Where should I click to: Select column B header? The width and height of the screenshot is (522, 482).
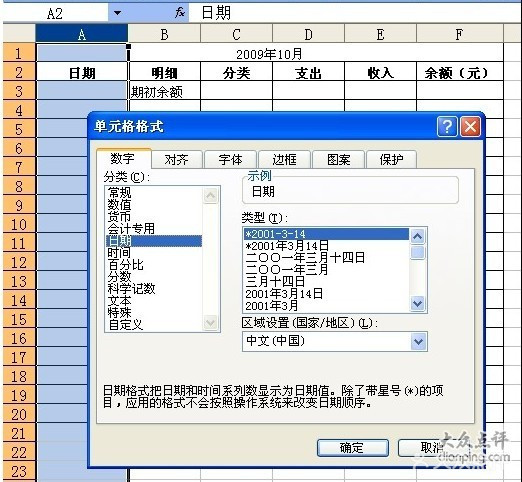pos(164,34)
